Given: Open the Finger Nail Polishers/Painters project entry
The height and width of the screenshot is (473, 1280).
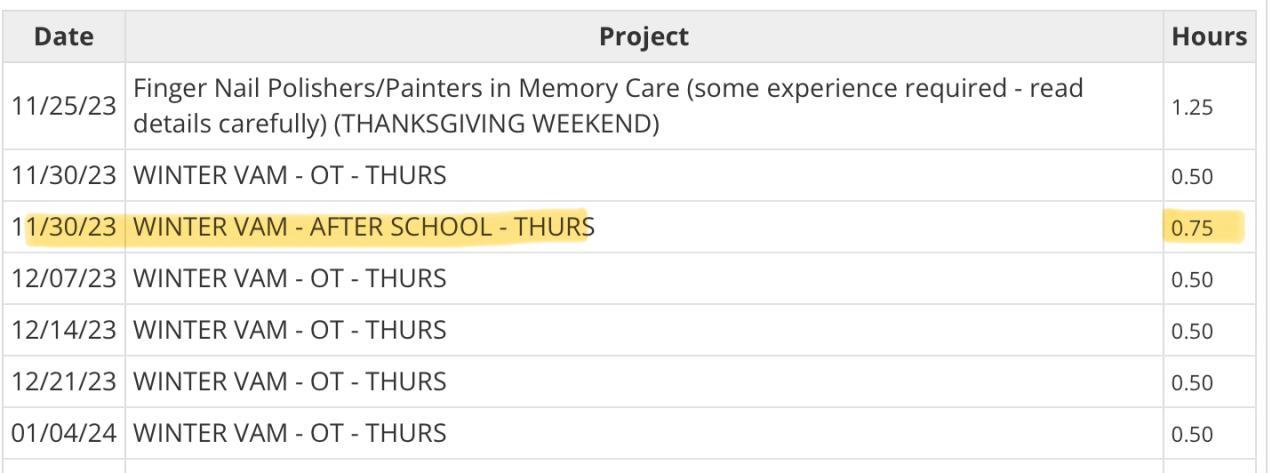Looking at the screenshot, I should coord(607,107).
